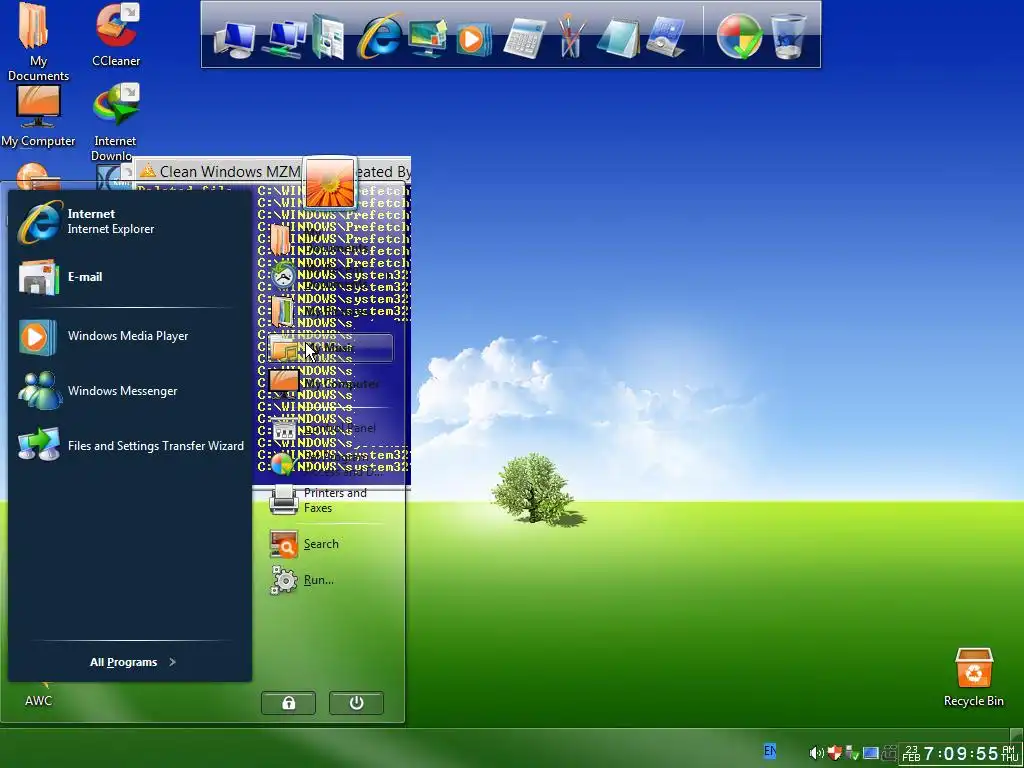1024x768 pixels.
Task: Launch Internet Explorer from the top dock
Action: pyautogui.click(x=379, y=36)
